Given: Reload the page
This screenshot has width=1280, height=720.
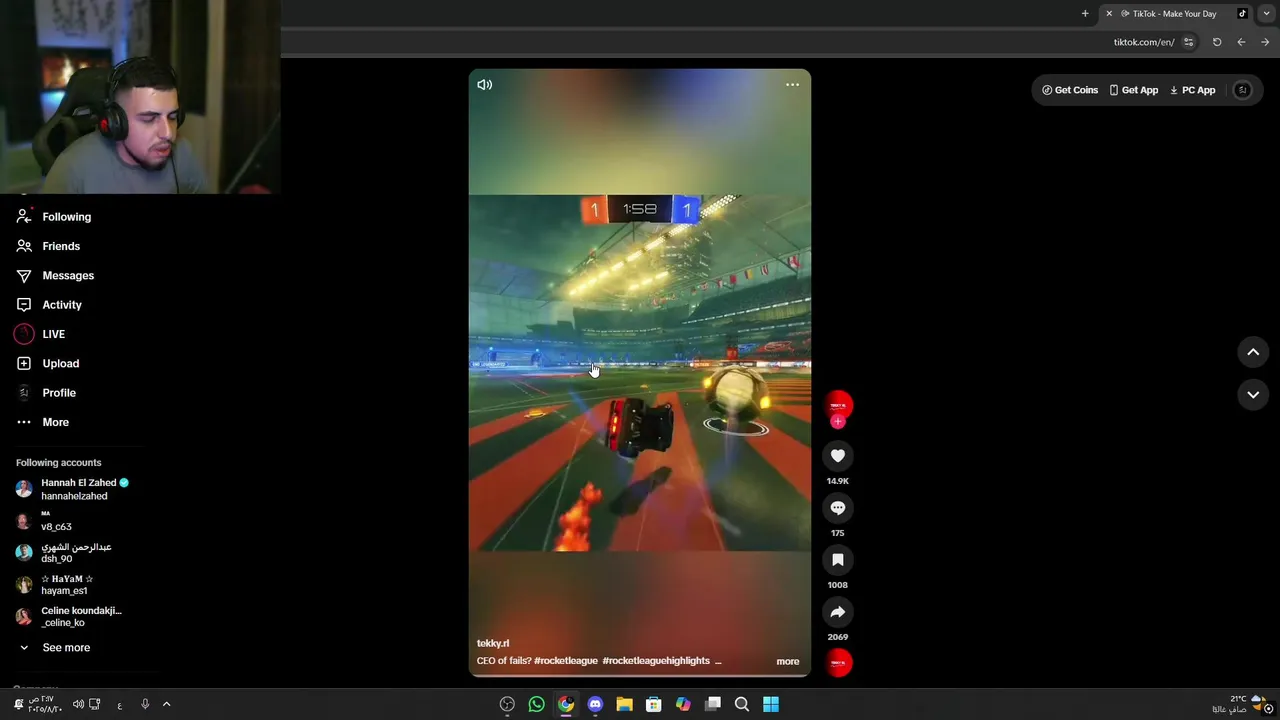Looking at the screenshot, I should (x=1217, y=42).
